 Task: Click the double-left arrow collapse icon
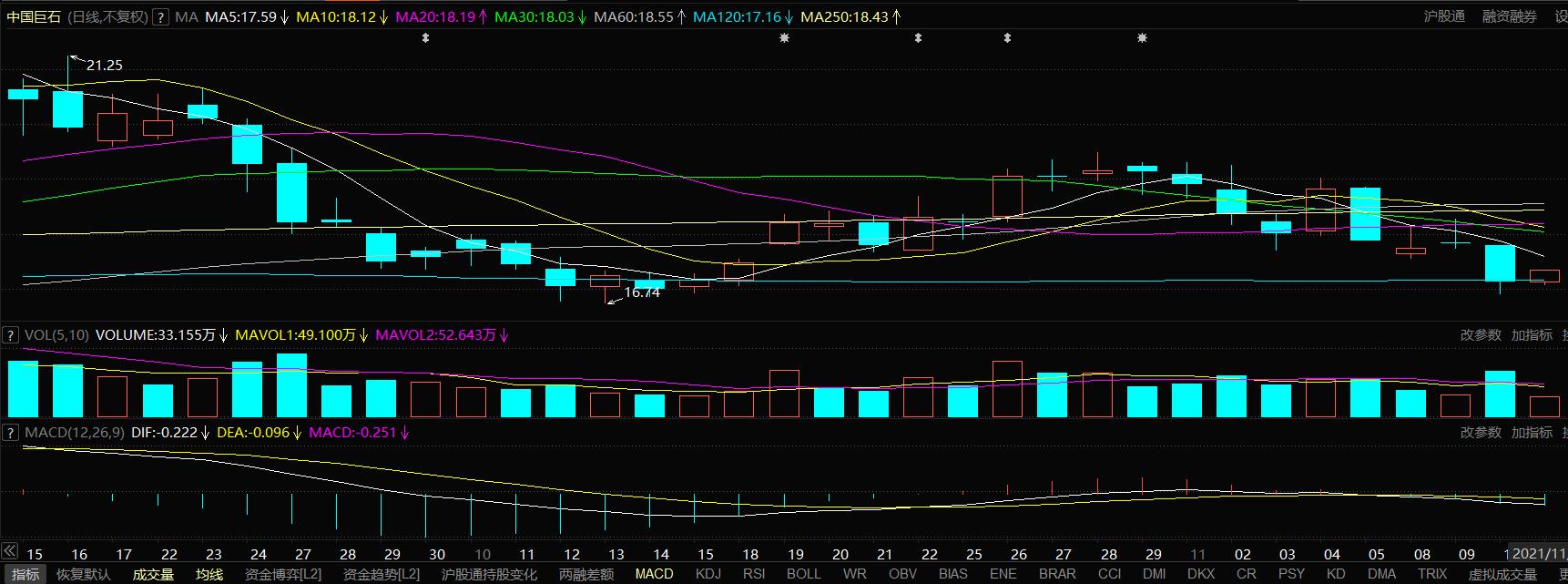pos(9,551)
